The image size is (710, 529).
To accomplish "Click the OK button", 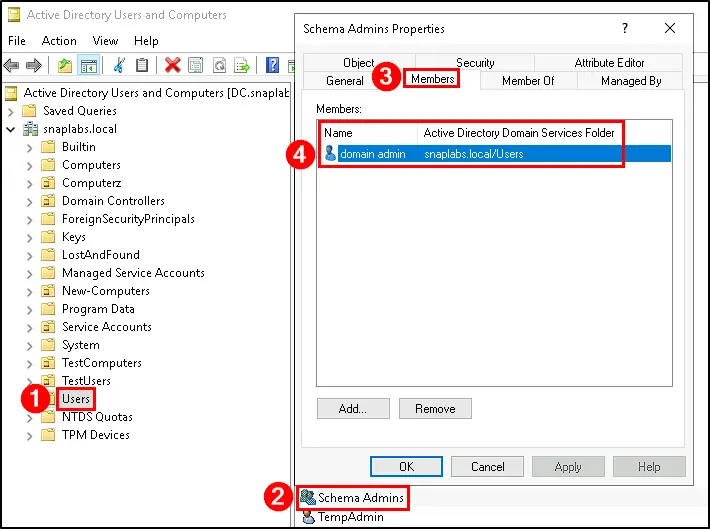I will pyautogui.click(x=406, y=466).
